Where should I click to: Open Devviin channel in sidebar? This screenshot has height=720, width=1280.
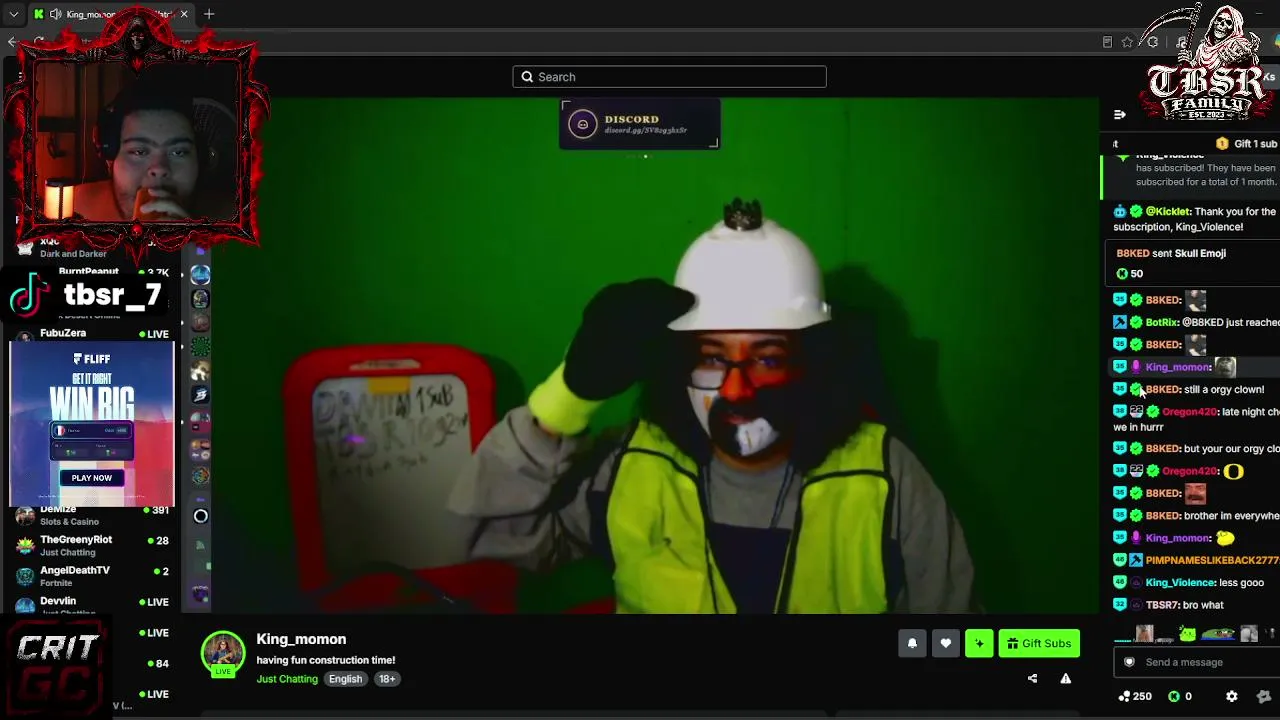click(92, 605)
